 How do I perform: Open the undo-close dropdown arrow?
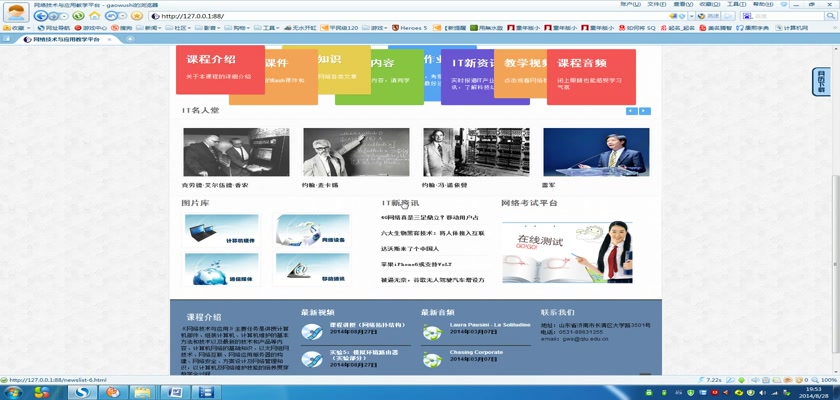coord(123,16)
